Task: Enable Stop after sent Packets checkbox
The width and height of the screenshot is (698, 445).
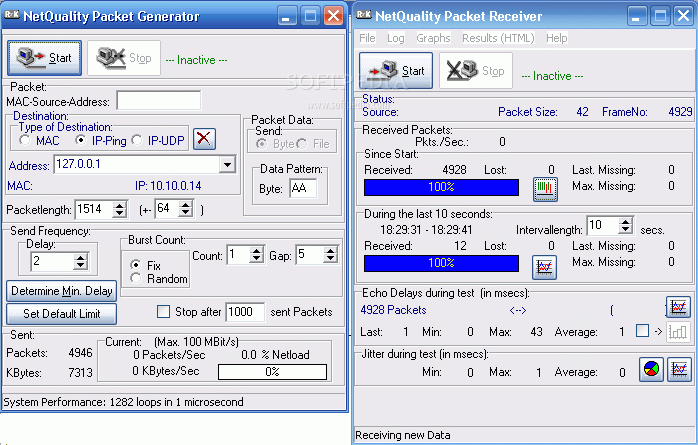Action: [x=163, y=312]
